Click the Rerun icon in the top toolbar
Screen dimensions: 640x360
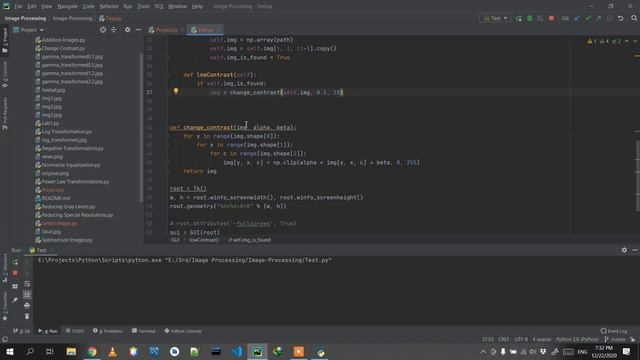click(x=518, y=18)
